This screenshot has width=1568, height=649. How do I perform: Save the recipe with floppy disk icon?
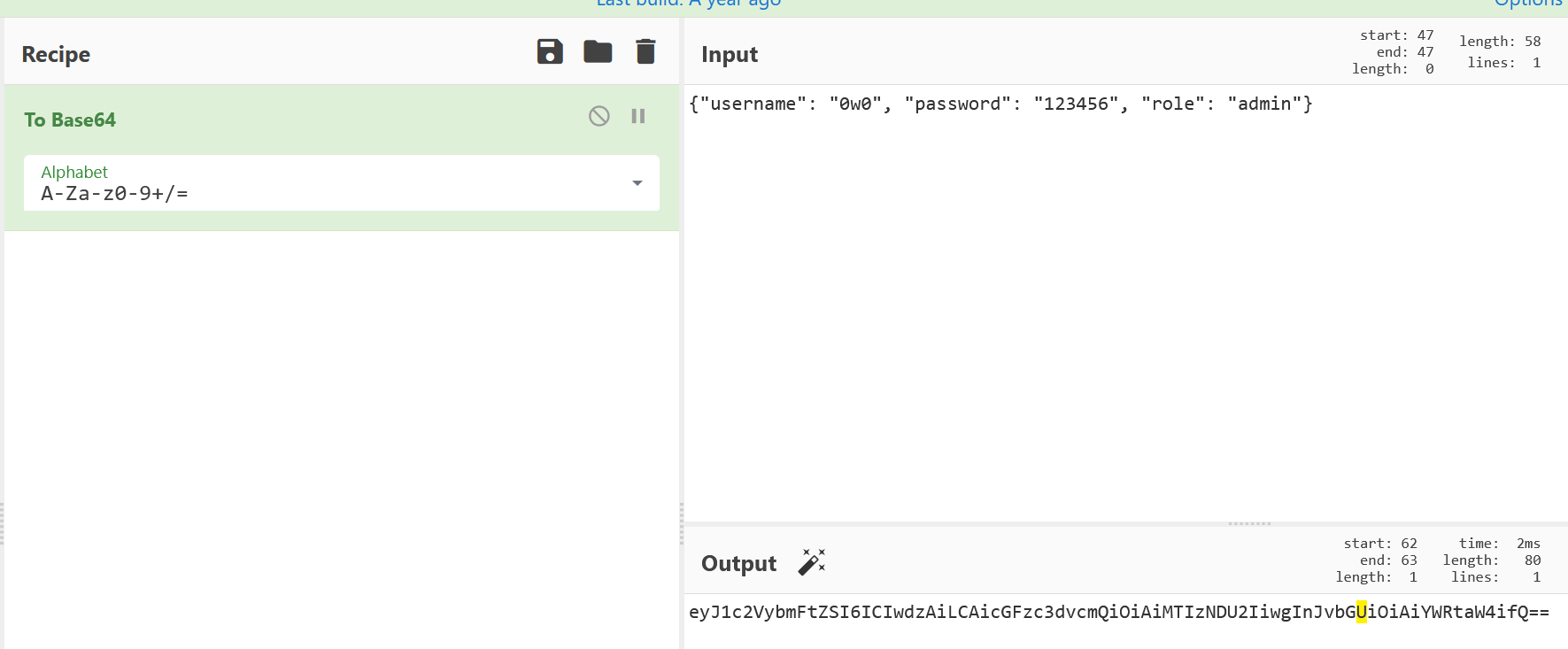point(550,51)
